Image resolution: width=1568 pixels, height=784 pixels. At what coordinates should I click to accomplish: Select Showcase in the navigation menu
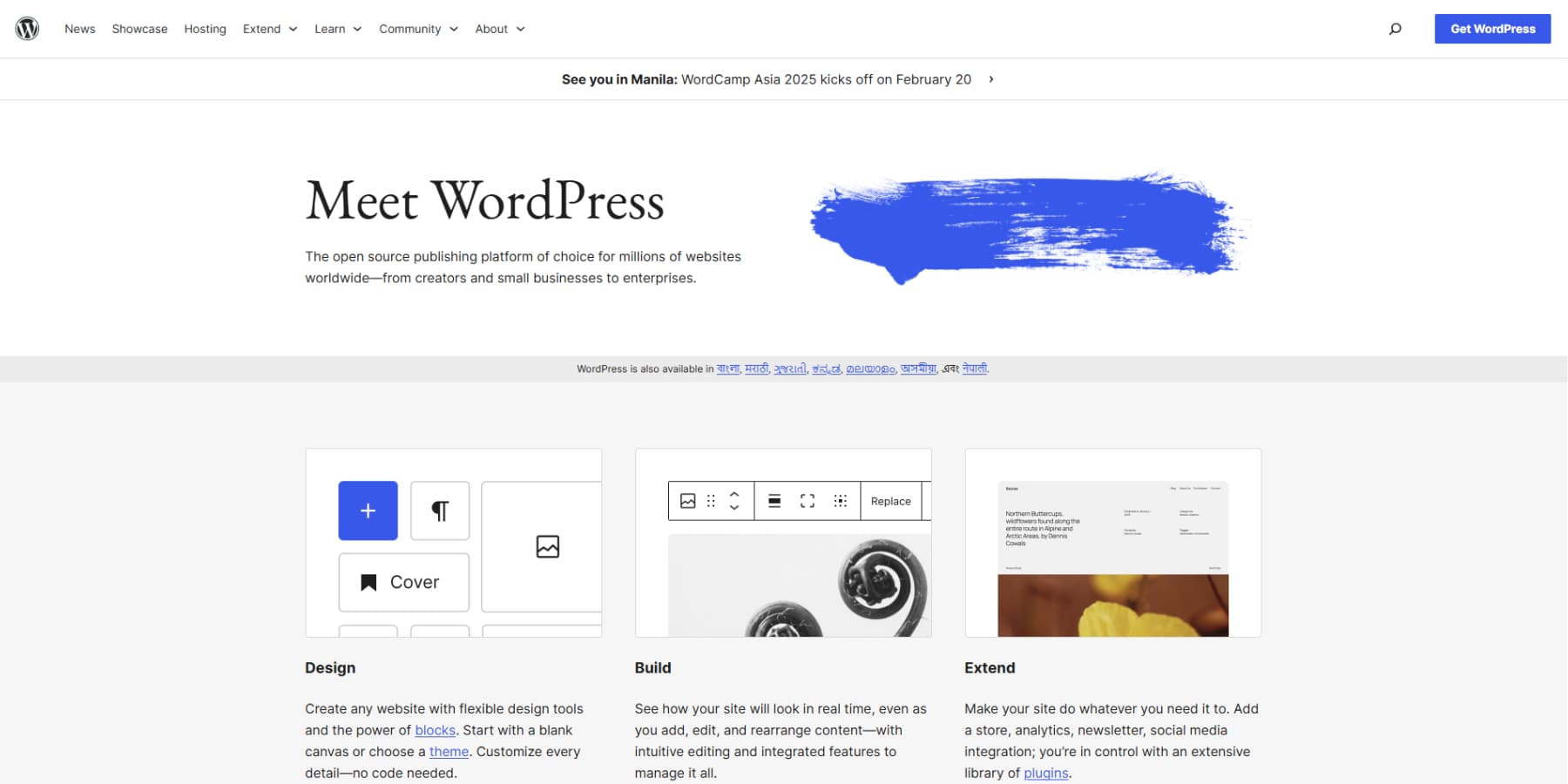pos(139,29)
